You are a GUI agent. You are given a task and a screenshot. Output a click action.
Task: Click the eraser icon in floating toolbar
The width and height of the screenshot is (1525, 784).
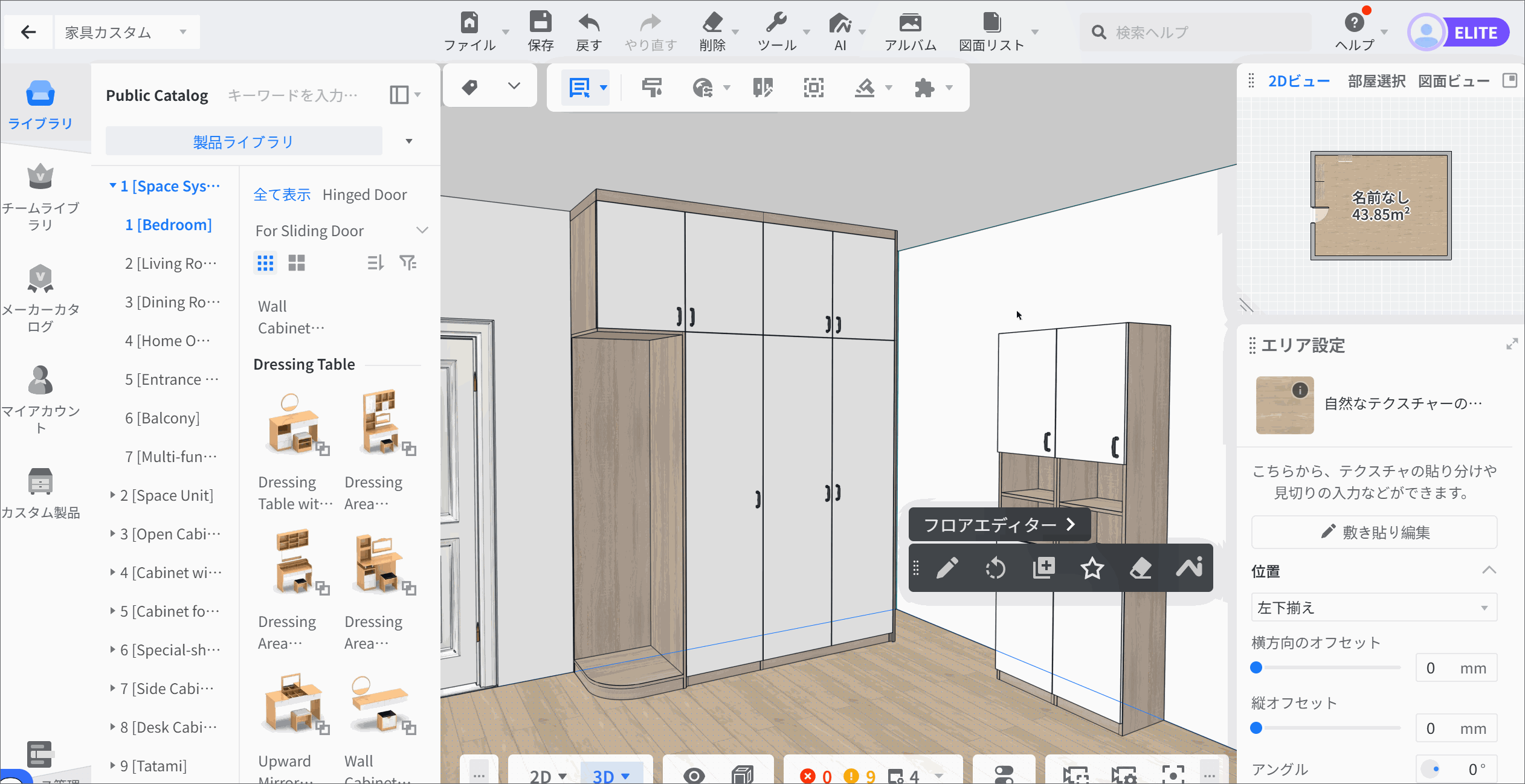tap(1141, 568)
